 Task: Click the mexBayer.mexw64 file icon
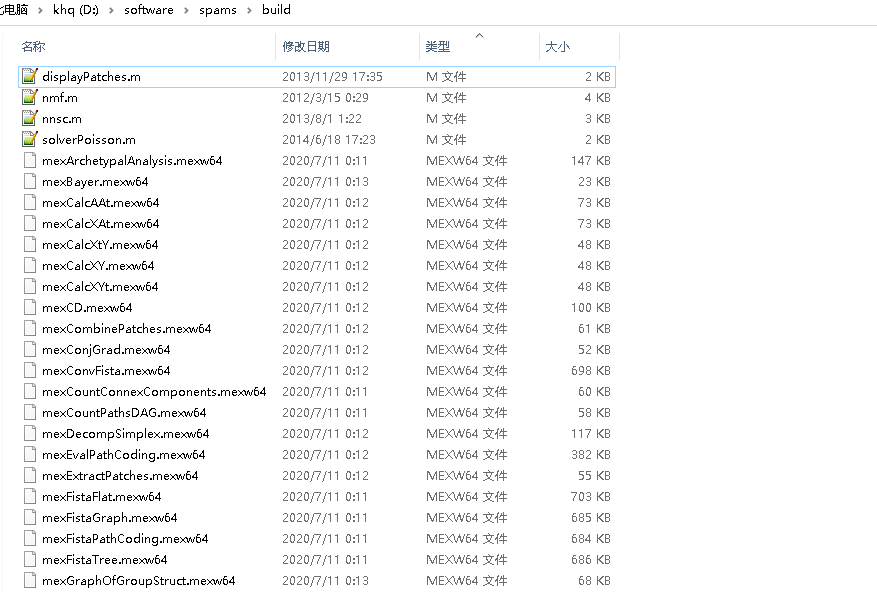point(30,181)
